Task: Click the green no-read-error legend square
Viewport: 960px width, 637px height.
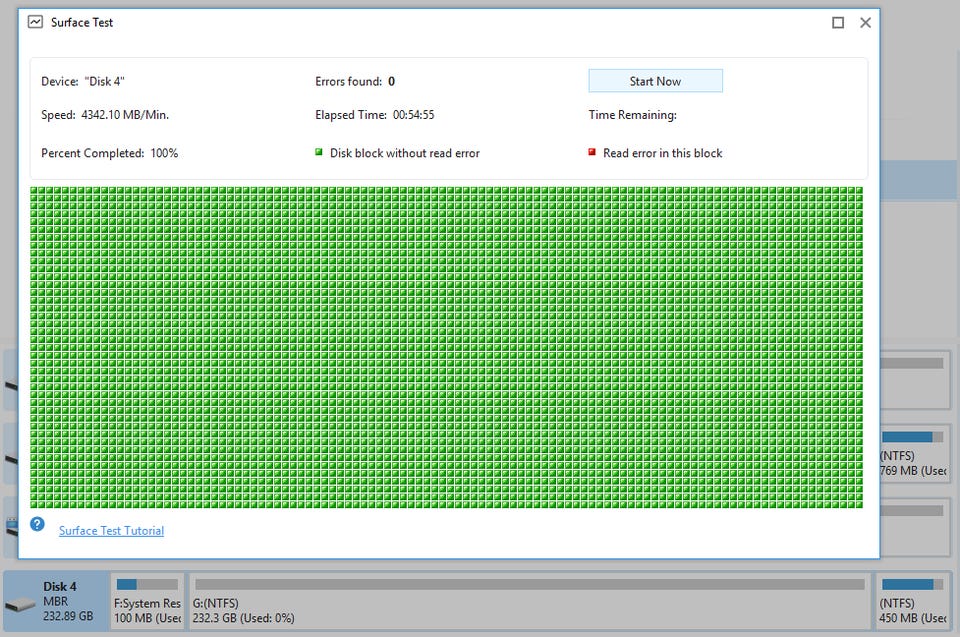Action: tap(318, 152)
